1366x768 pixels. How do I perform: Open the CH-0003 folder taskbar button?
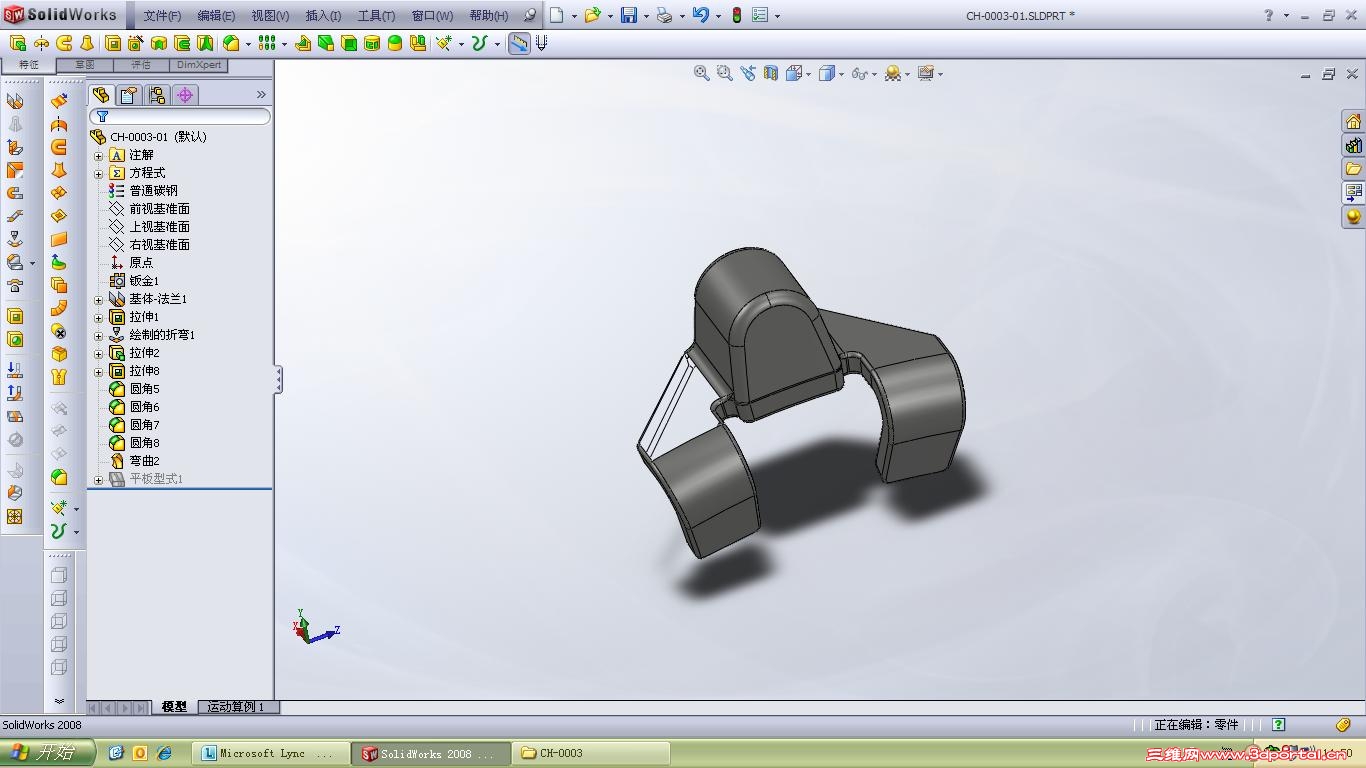590,753
